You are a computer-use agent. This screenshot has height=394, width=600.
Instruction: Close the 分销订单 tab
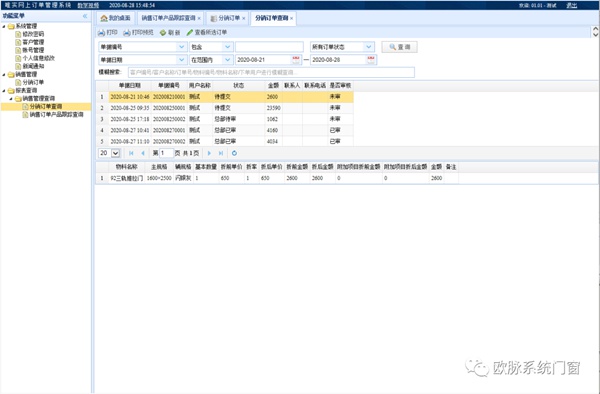click(x=244, y=18)
